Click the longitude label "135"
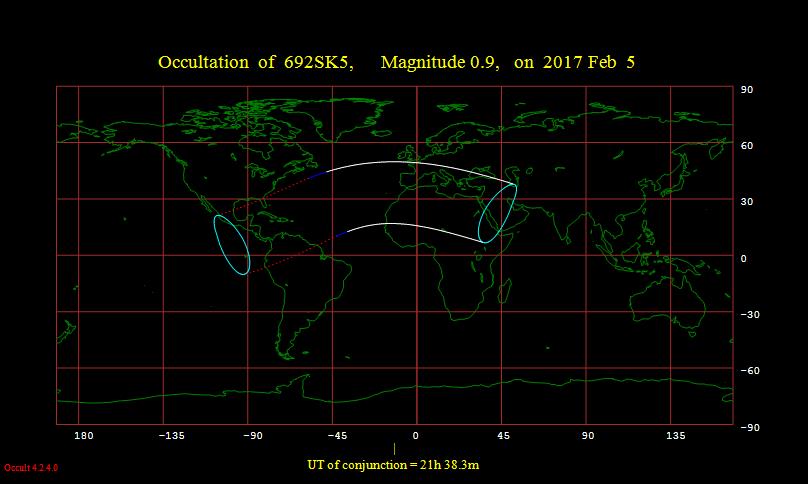 click(676, 436)
